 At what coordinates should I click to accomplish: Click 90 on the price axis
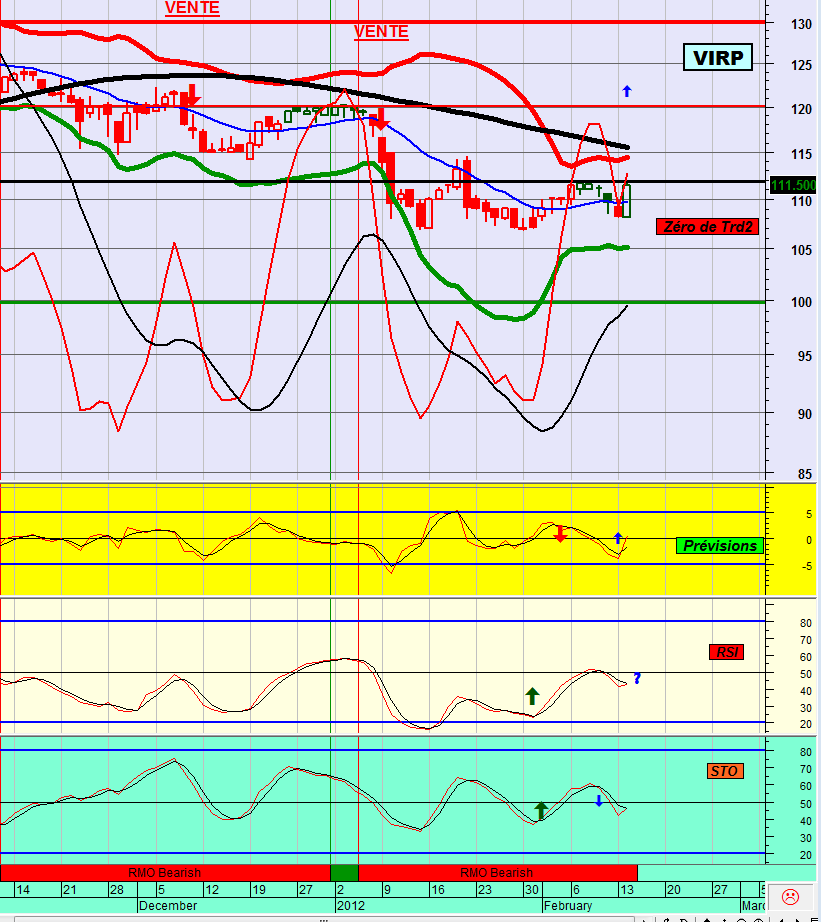click(x=805, y=414)
